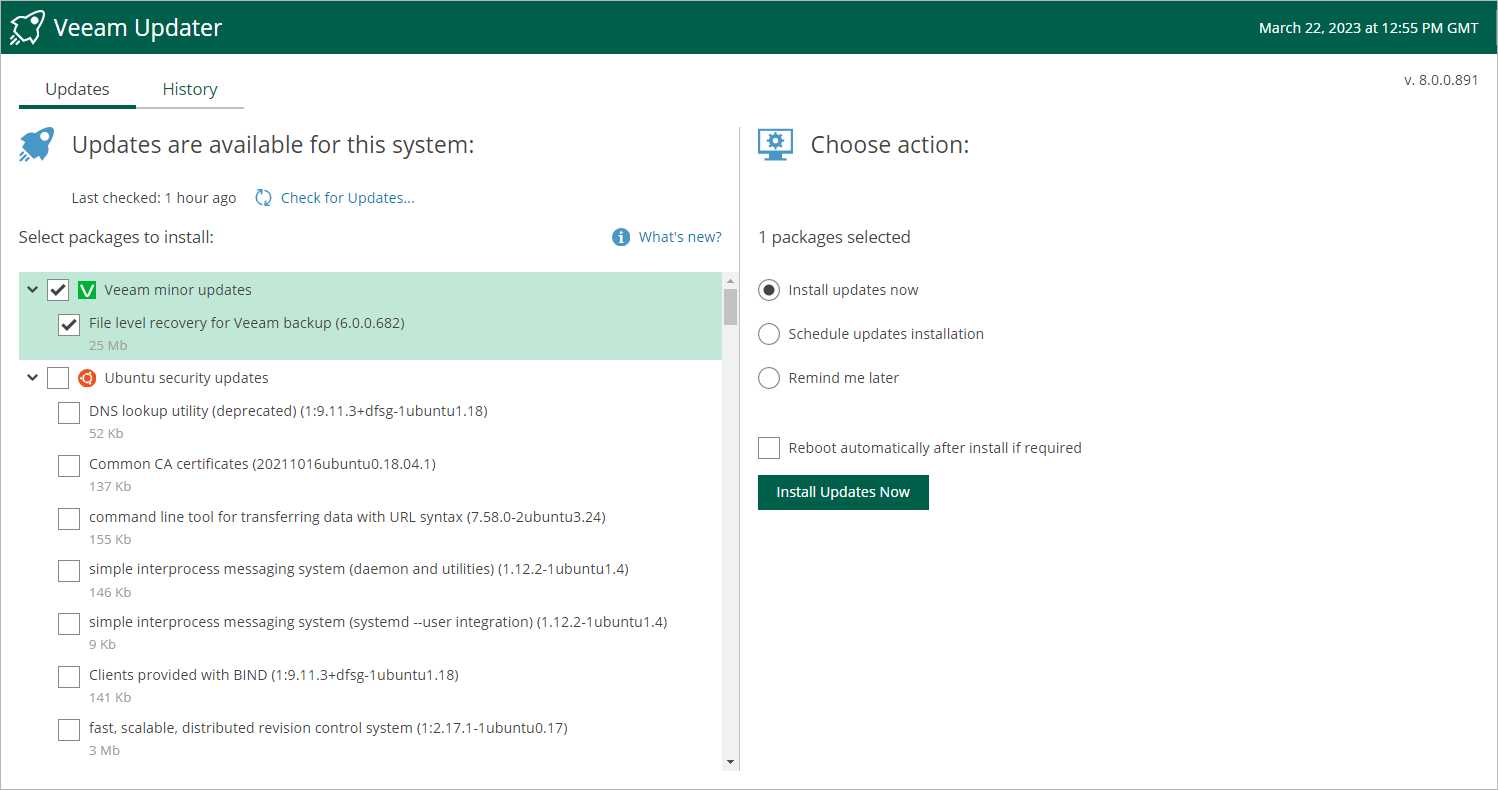Click the package list scrollbar thumb
Image resolution: width=1498 pixels, height=790 pixels.
click(730, 306)
